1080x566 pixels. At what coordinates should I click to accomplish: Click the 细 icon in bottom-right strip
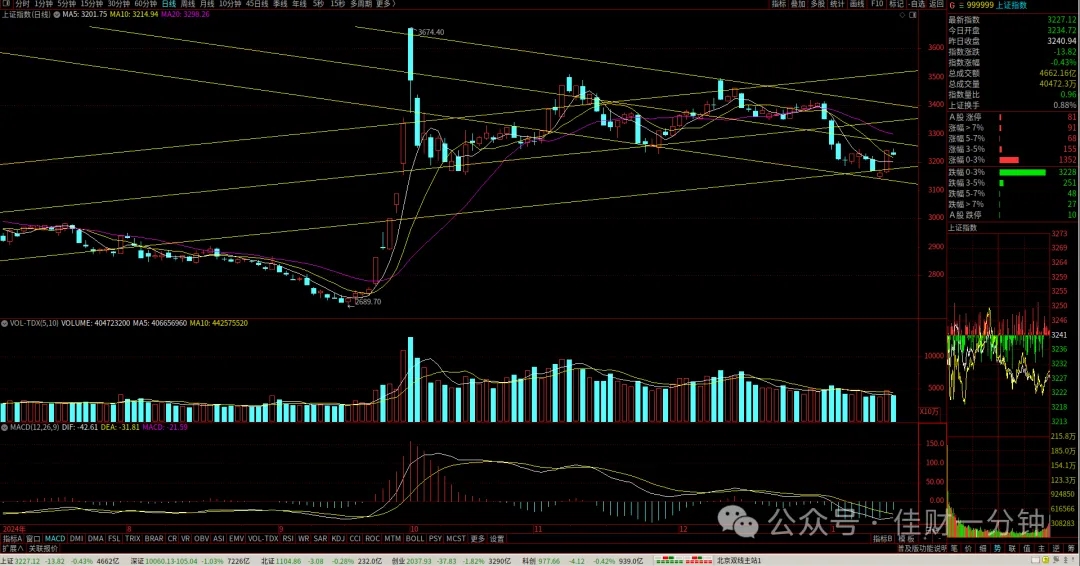[x=983, y=549]
